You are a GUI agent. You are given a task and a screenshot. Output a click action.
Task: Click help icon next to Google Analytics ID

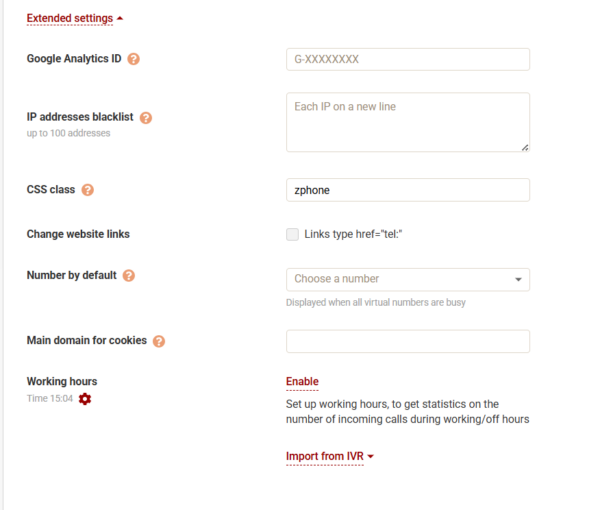tap(134, 59)
